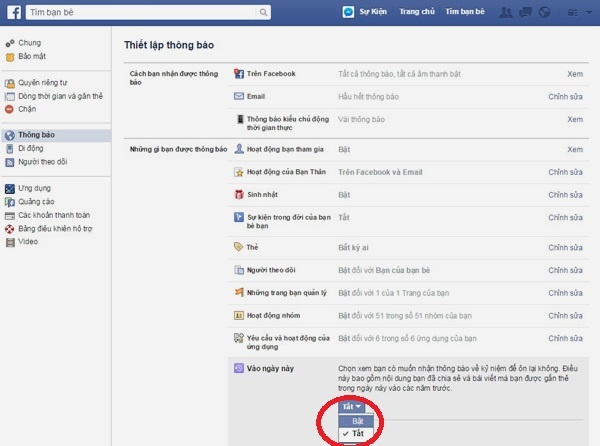This screenshot has height=446, width=600.
Task: Click 'Bật đối với Bạn của bạn bè' text
Action: click(x=384, y=270)
